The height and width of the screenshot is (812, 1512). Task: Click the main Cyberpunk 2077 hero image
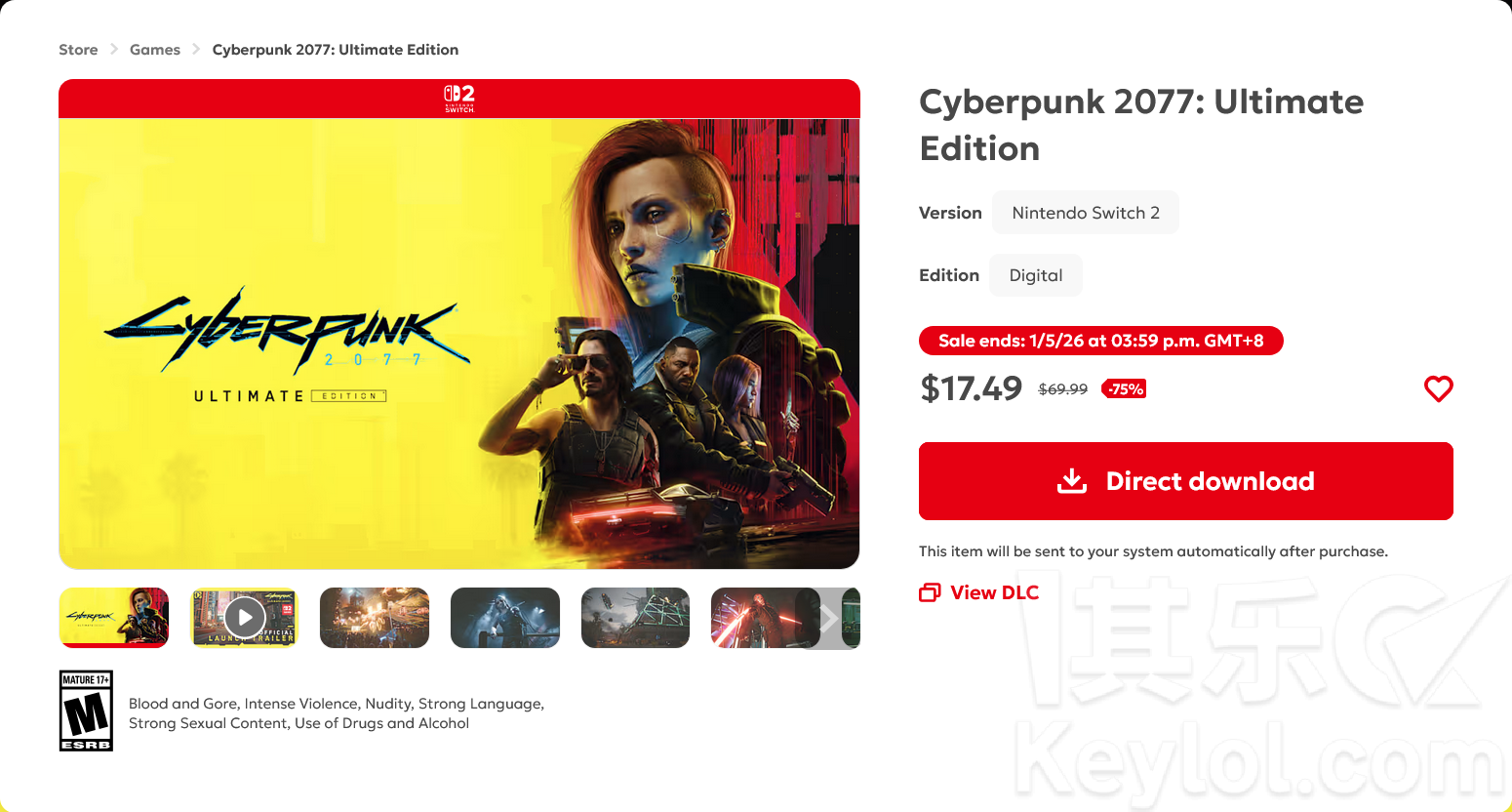click(459, 344)
